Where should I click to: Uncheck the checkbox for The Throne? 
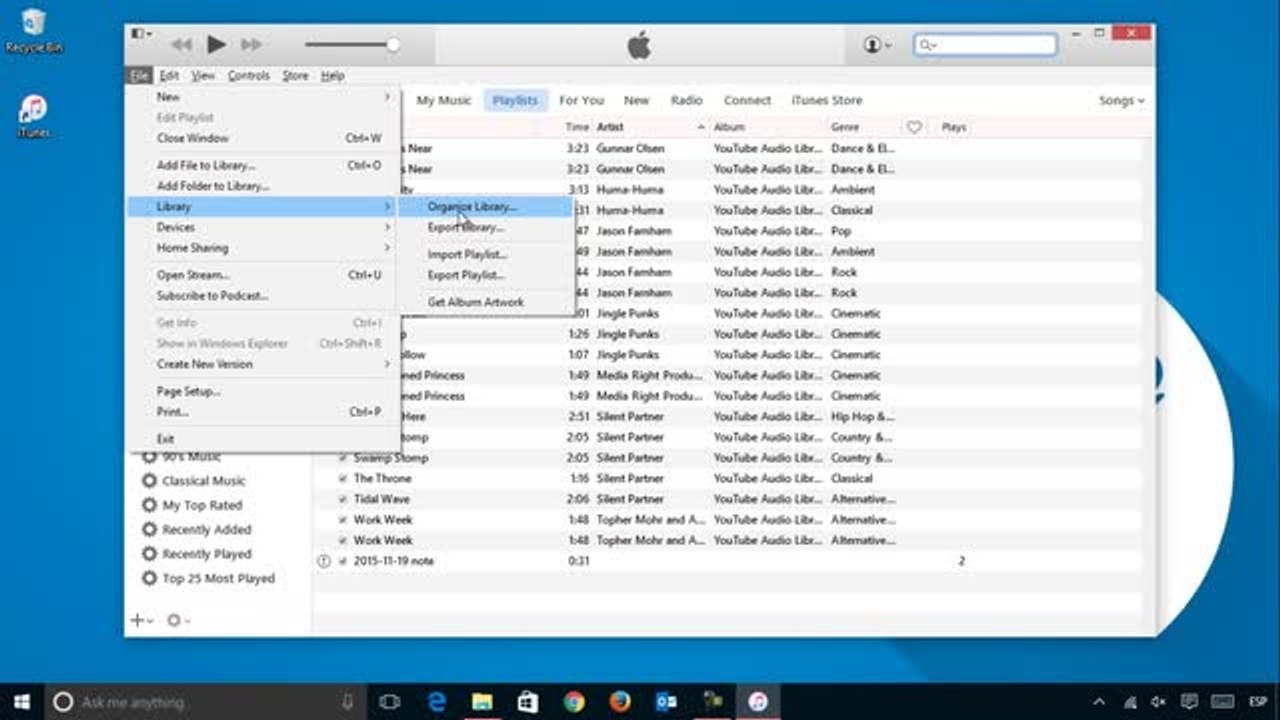click(x=342, y=479)
